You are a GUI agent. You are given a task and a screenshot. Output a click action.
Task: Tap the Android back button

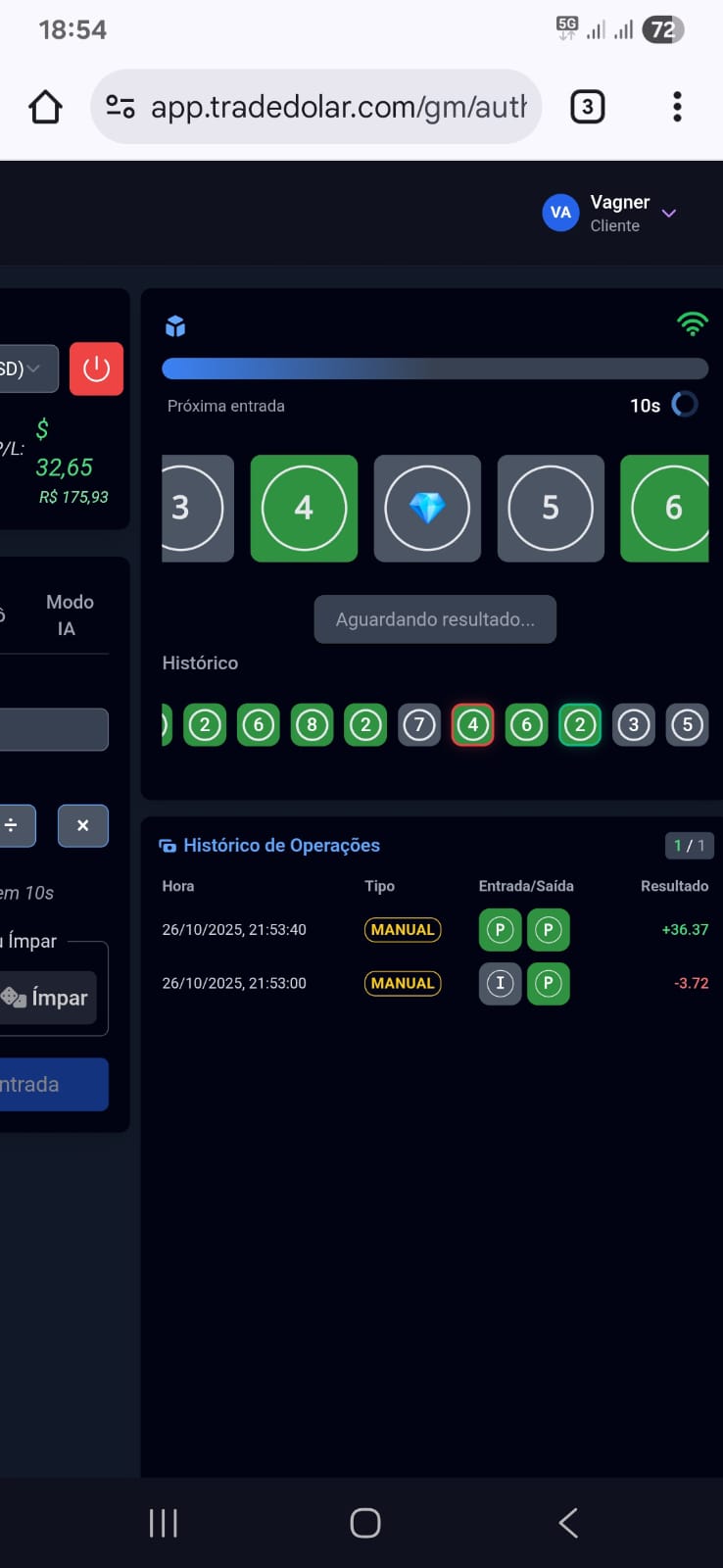point(568,1523)
